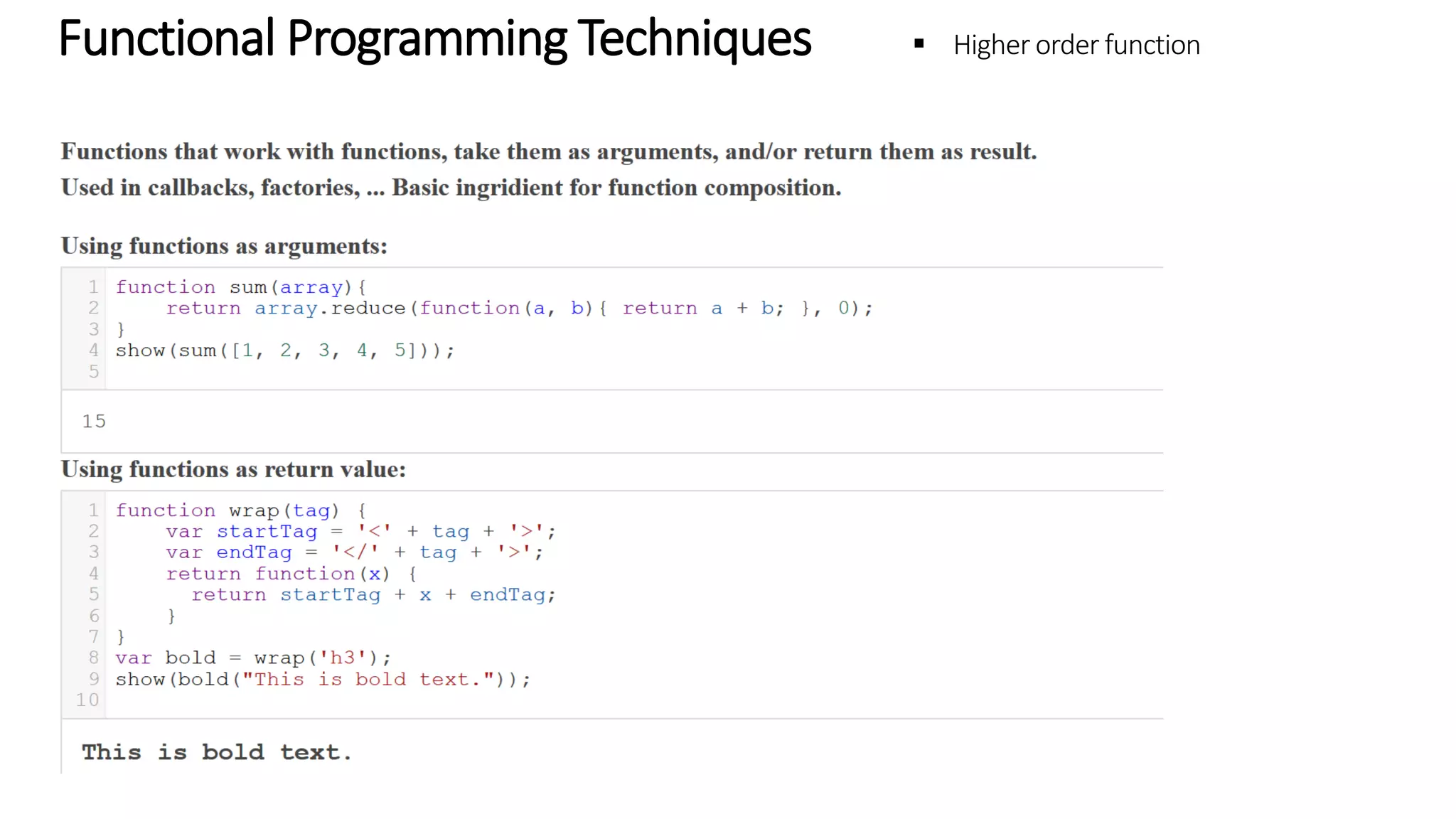The width and height of the screenshot is (1456, 819).
Task: Click the "var bold = wrap('h3');" line
Action: click(252, 658)
